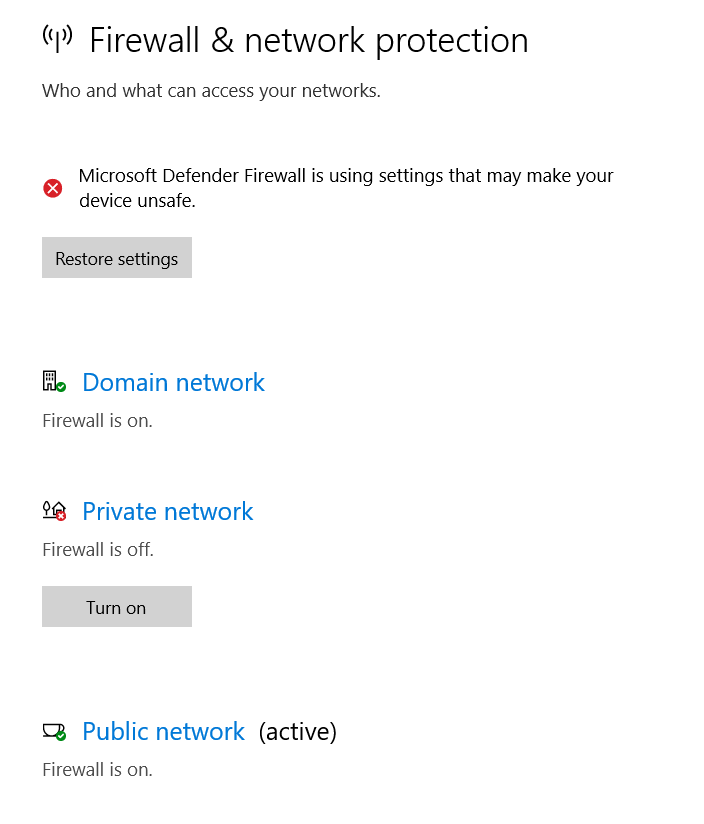This screenshot has width=704, height=824.
Task: Open the Public network settings link
Action: [163, 731]
